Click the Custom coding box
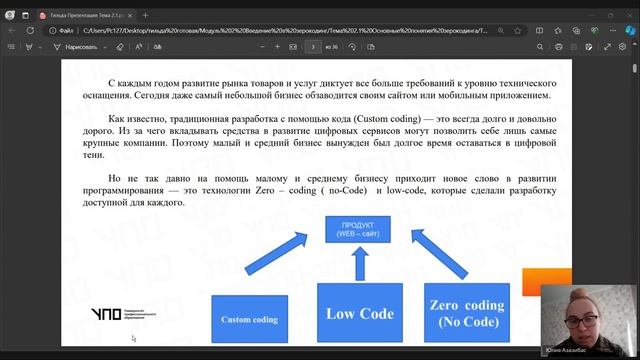This screenshot has width=640, height=360. click(249, 319)
